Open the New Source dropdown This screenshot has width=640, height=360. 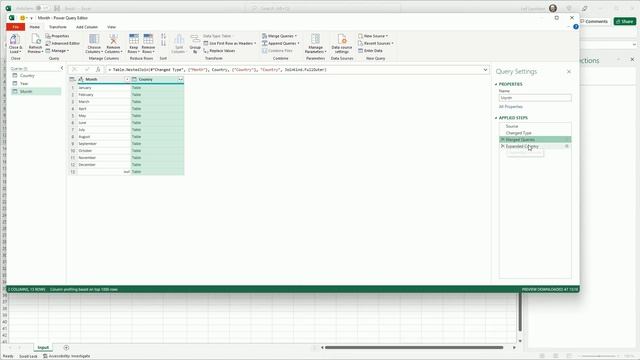click(373, 36)
